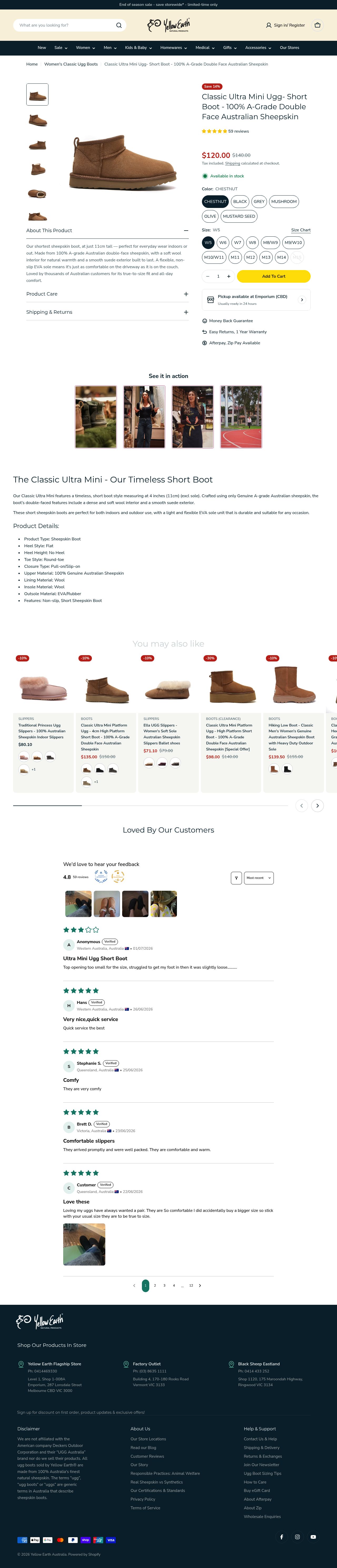Choose size M10/W11
337x1568 pixels.
[214, 257]
